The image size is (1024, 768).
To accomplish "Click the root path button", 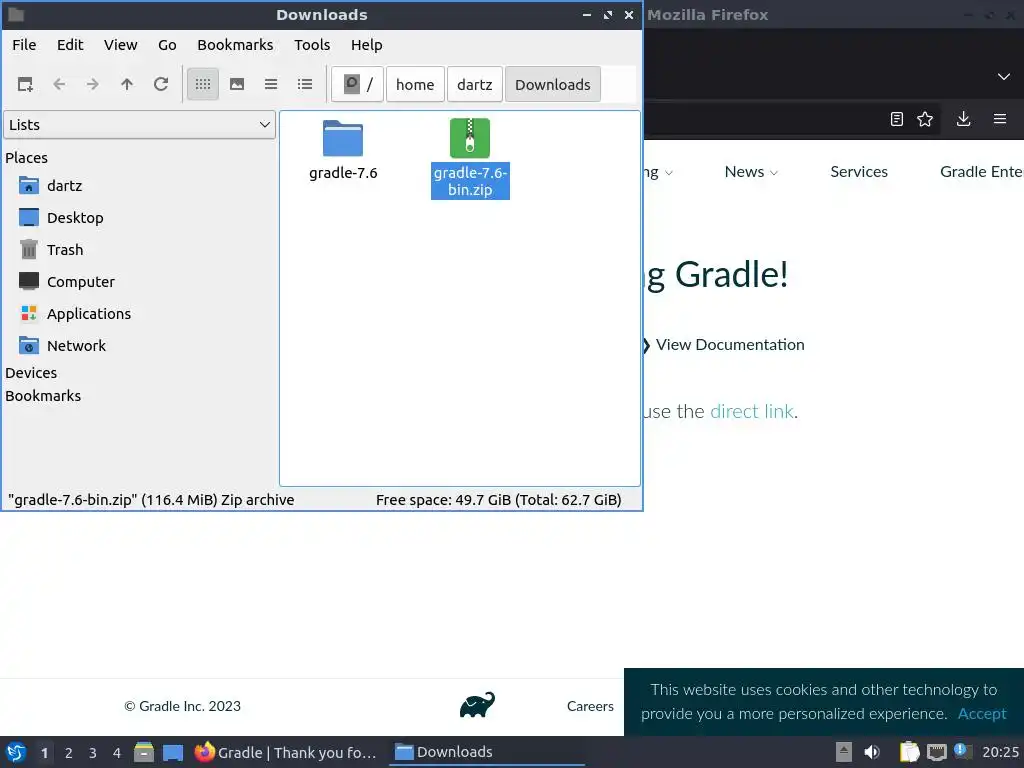I will [x=357, y=84].
